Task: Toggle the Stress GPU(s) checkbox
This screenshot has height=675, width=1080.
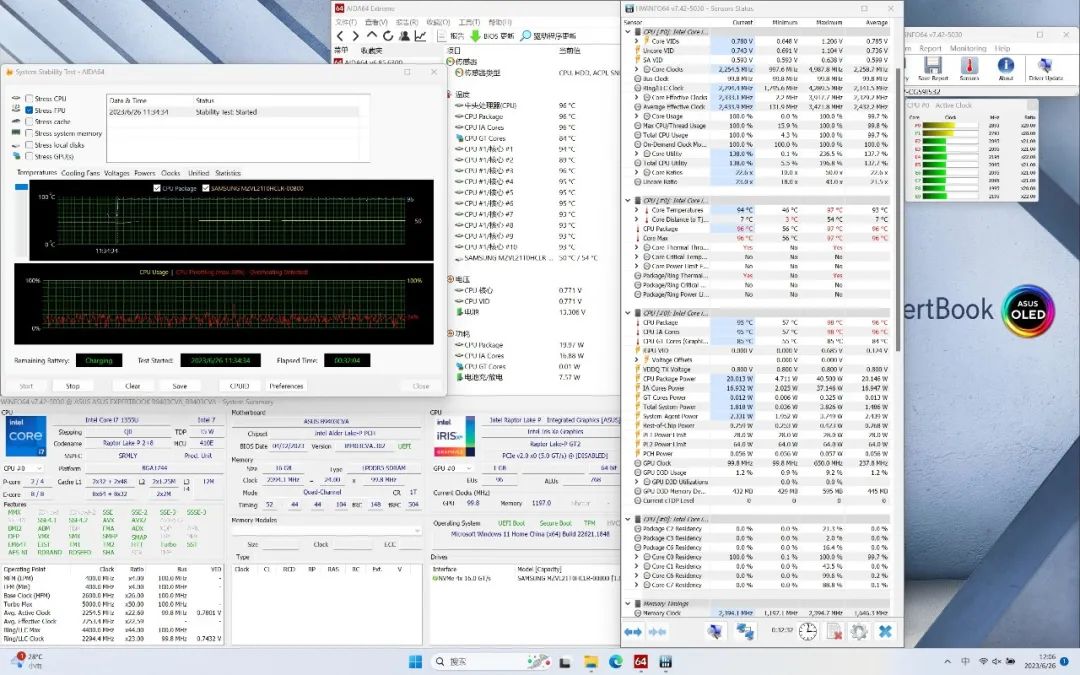Action: pyautogui.click(x=29, y=156)
